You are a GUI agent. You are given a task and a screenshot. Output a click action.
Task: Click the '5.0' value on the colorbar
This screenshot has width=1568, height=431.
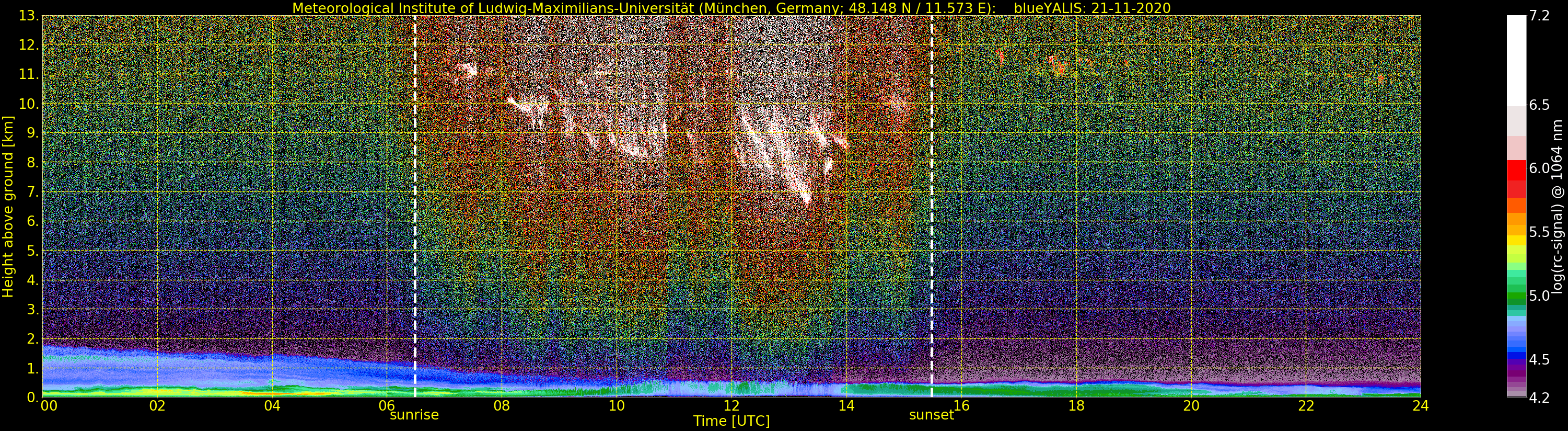(1539, 296)
